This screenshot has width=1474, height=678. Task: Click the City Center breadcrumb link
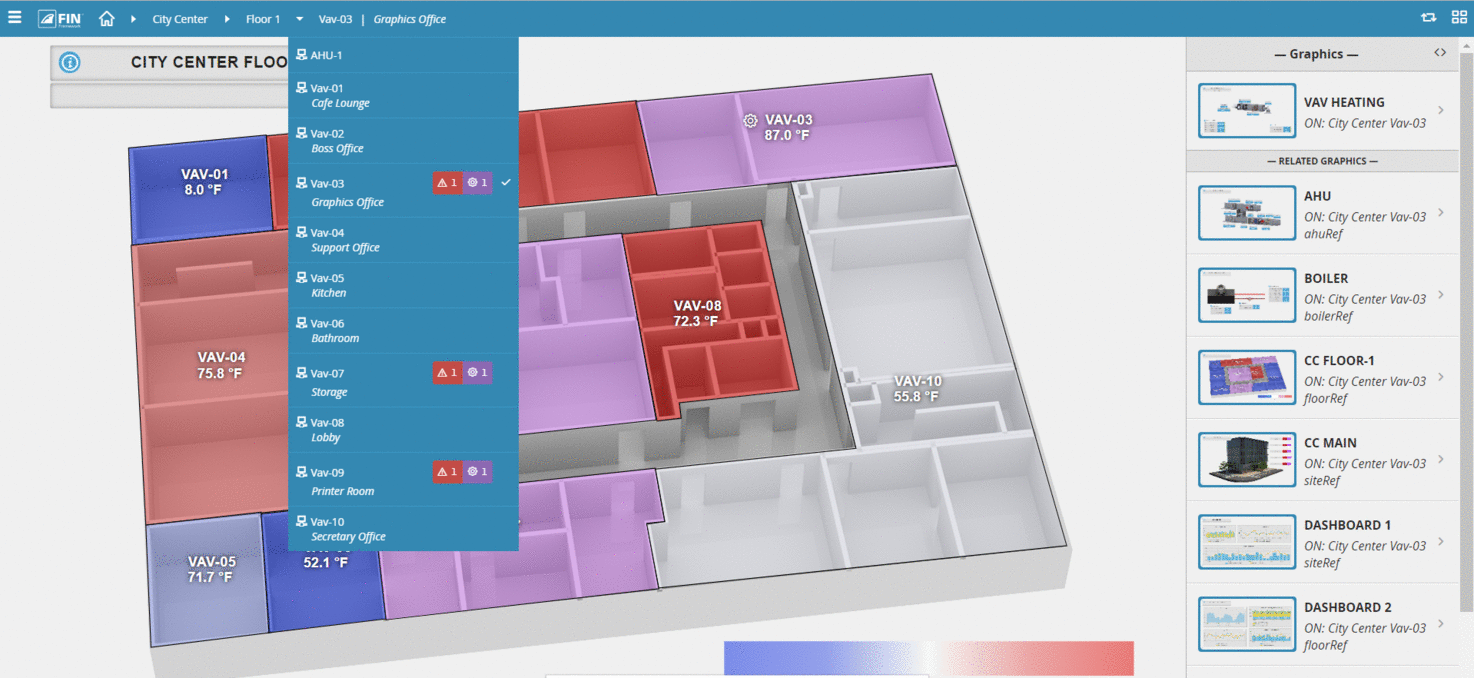(180, 19)
